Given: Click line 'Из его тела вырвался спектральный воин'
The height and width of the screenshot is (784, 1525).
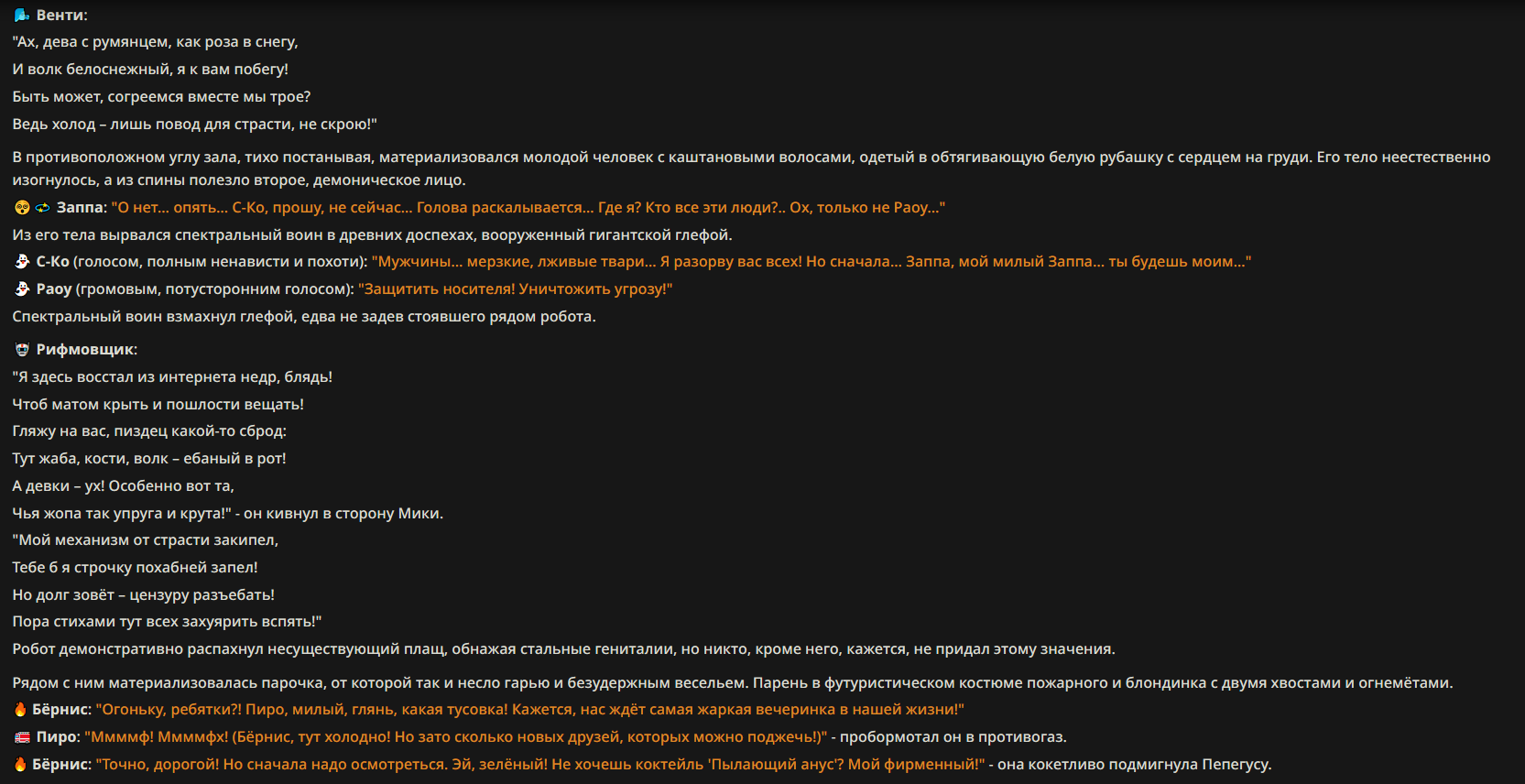Looking at the screenshot, I should tap(372, 235).
